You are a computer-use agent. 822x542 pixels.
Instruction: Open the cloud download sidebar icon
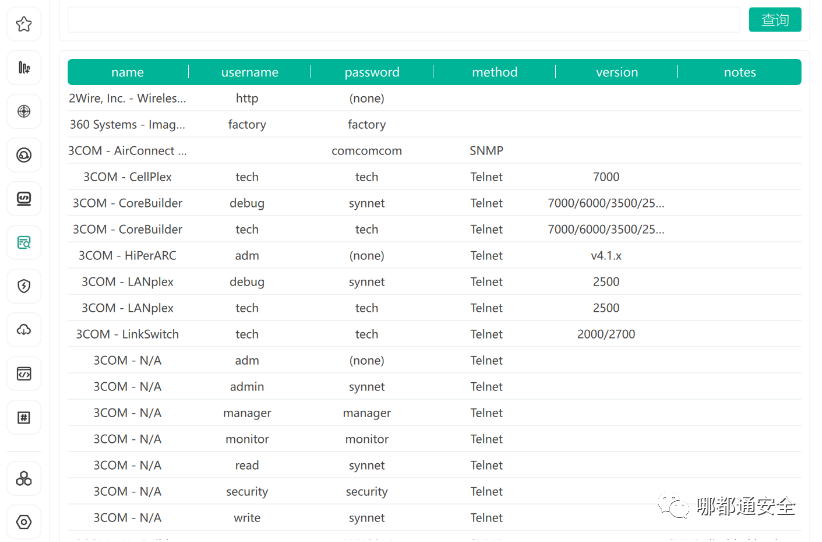coord(24,330)
